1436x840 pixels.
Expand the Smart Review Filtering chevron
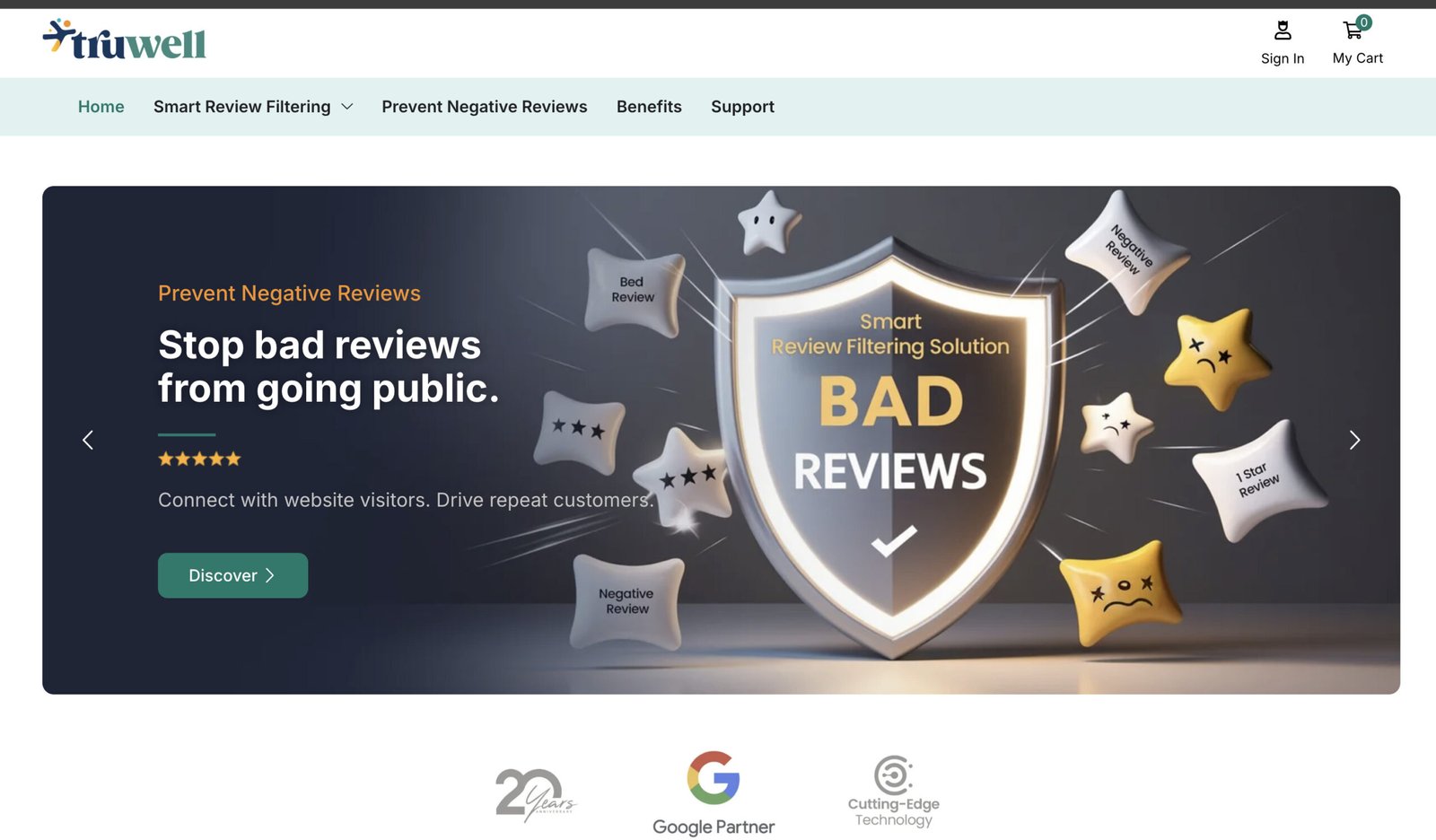click(347, 107)
